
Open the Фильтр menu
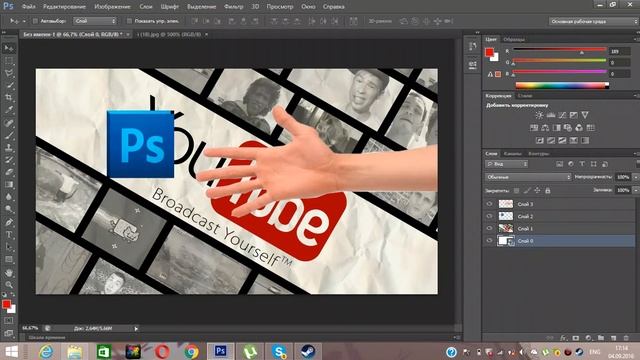pos(233,7)
